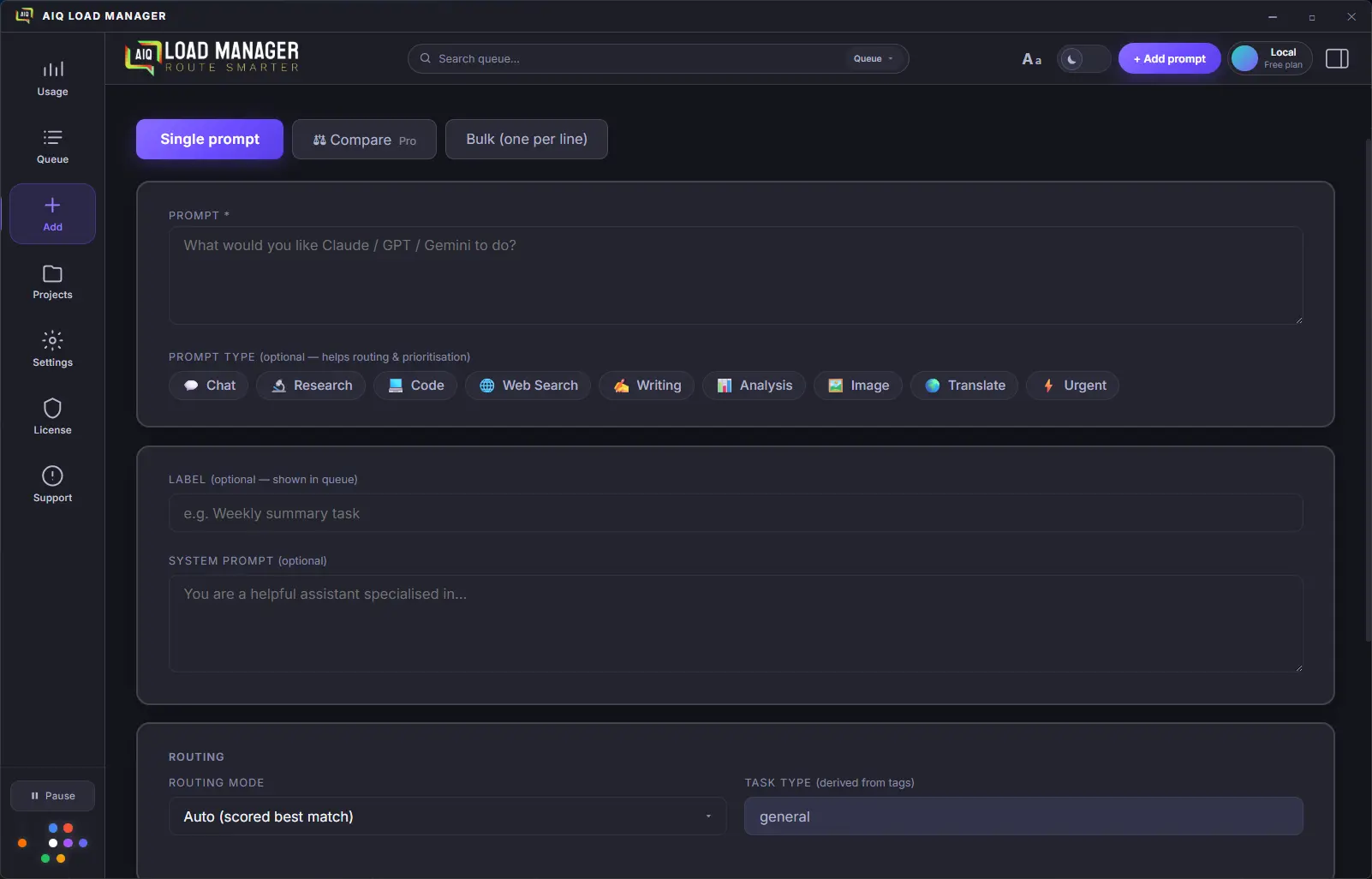The height and width of the screenshot is (879, 1372).
Task: Select the Analysis prompt type tag
Action: coord(754,386)
